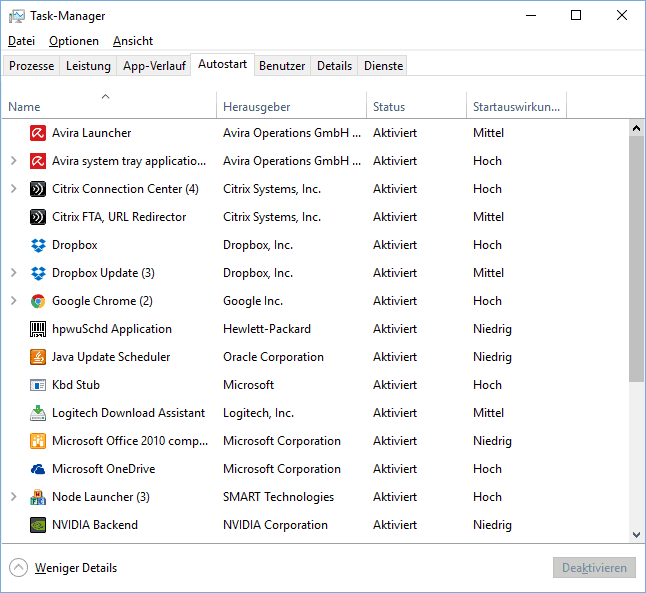Click the Google Chrome icon
This screenshot has height=593, width=646.
click(x=38, y=301)
